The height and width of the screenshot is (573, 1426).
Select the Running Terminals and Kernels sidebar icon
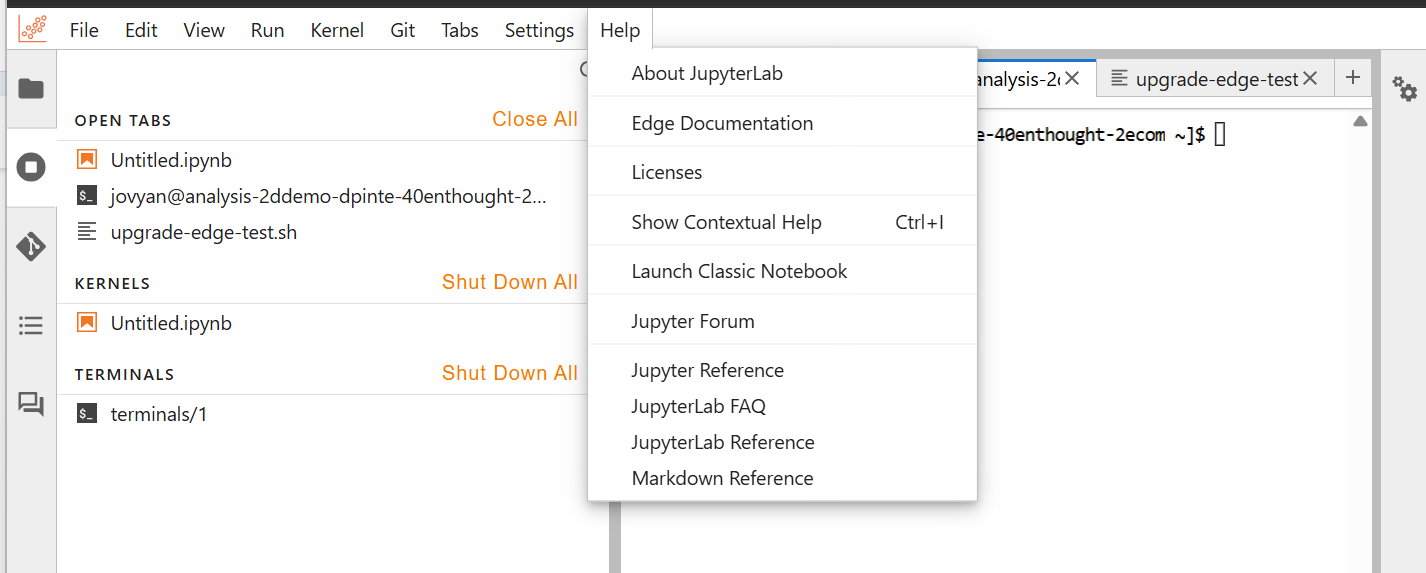tap(31, 167)
